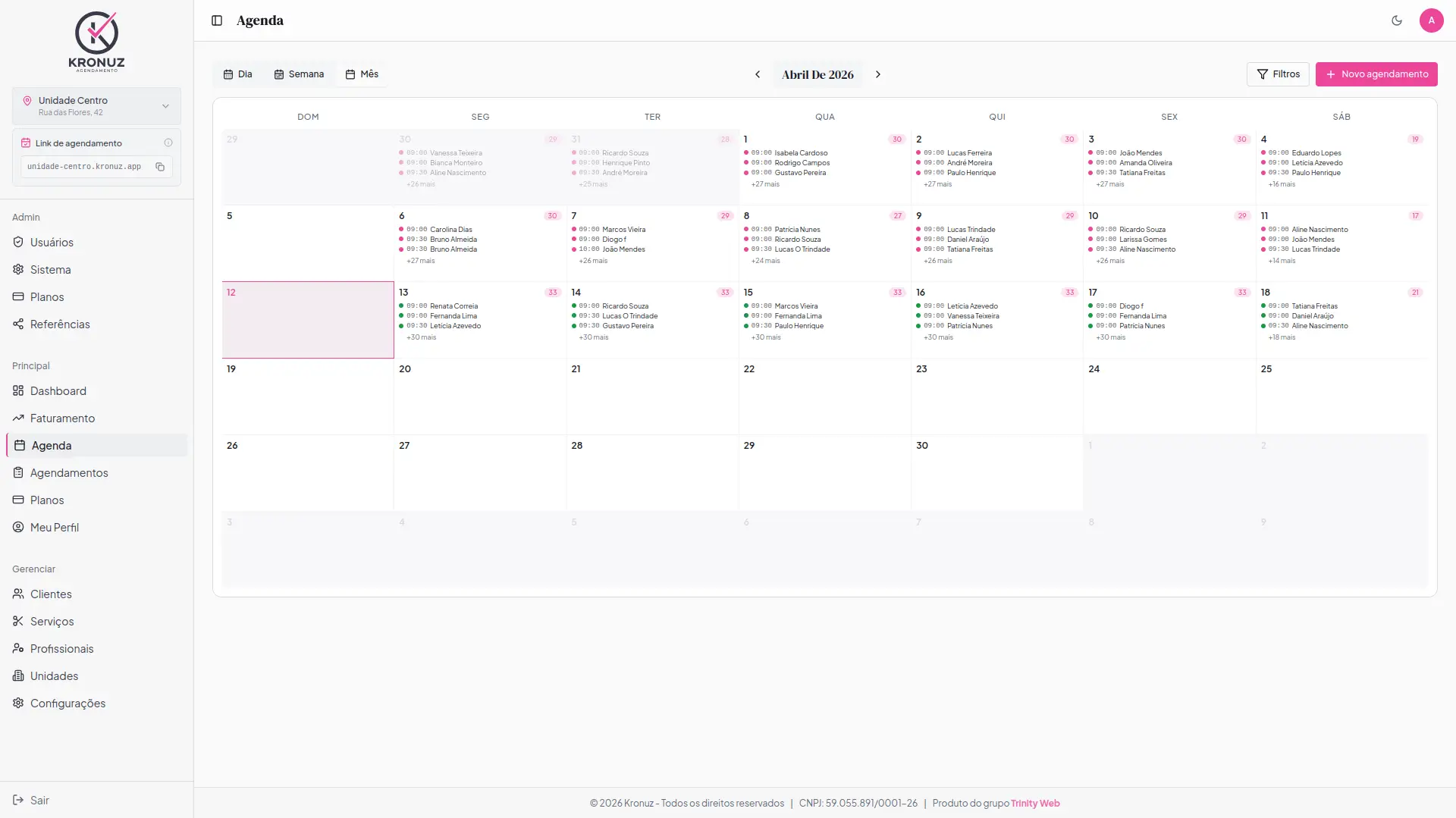Switch to Dia view
Viewport: 1456px width, 818px height.
point(237,74)
